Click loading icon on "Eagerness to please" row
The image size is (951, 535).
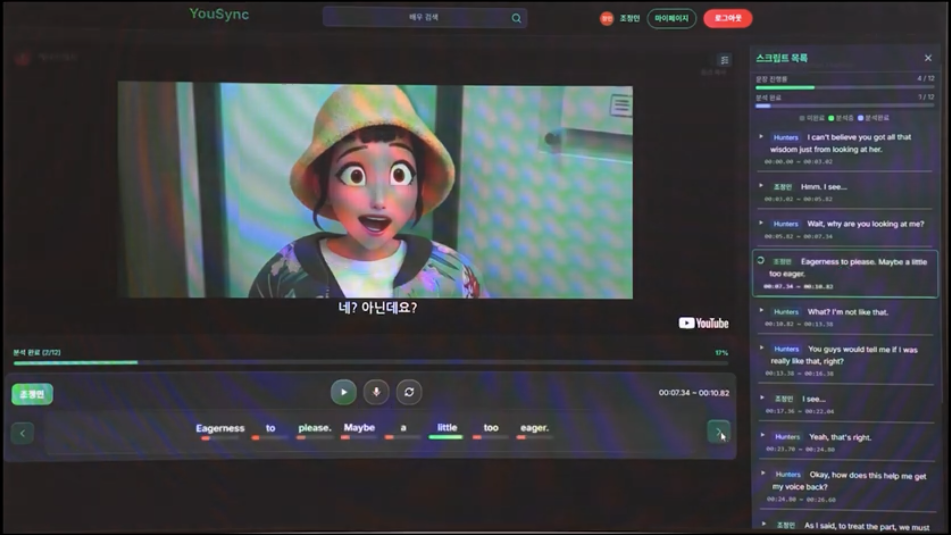click(761, 261)
